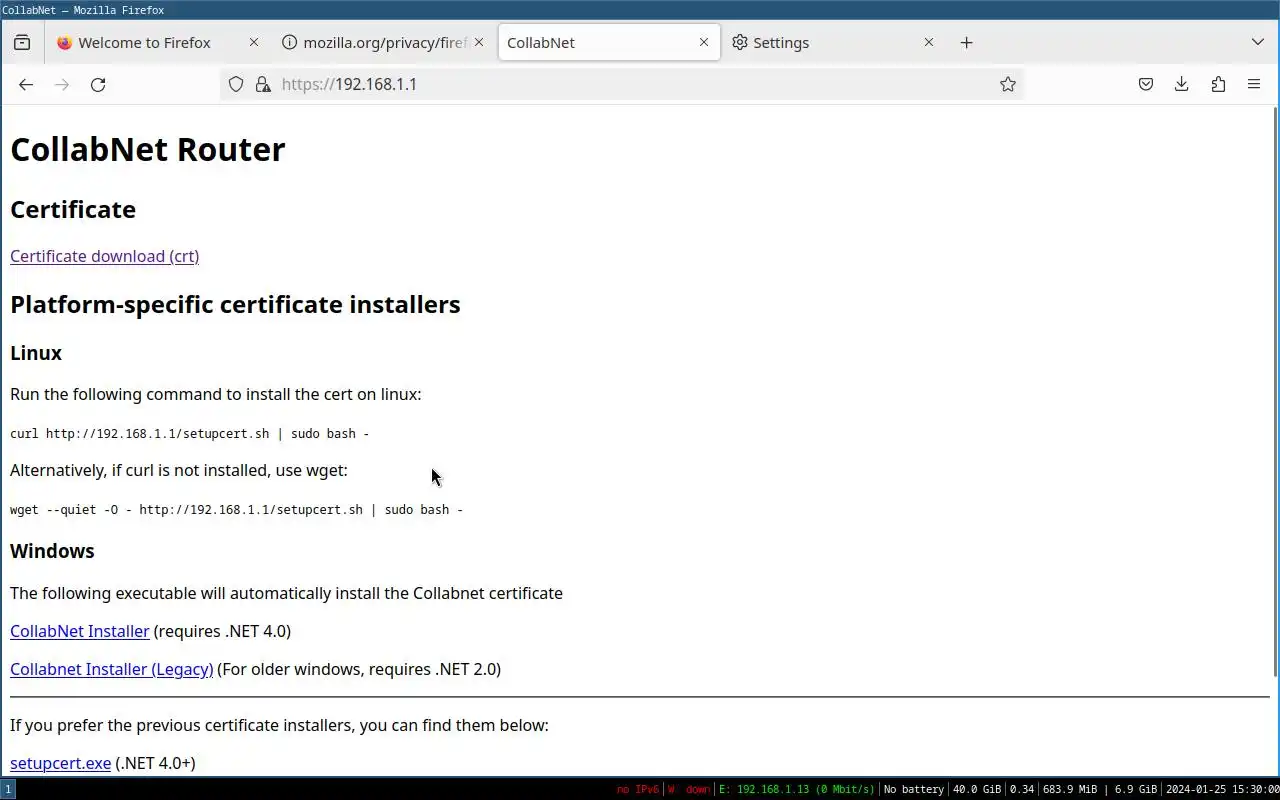1280x800 pixels.
Task: Click the forward navigation arrow
Action: [62, 84]
